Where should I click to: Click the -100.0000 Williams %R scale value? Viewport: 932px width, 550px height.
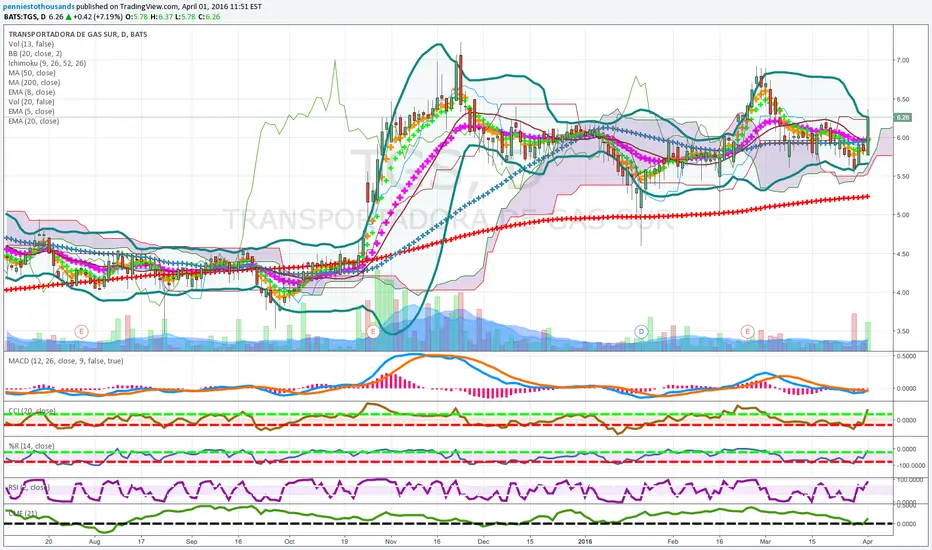[910, 466]
